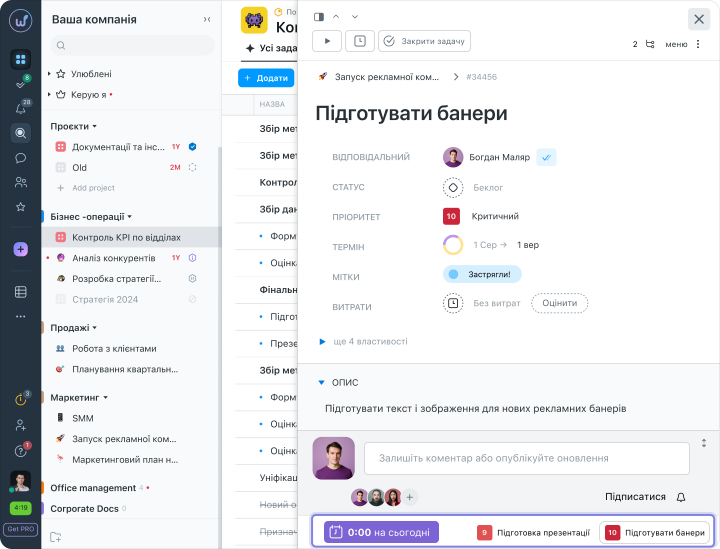
Task: Start the task timer play button
Action: tap(326, 41)
